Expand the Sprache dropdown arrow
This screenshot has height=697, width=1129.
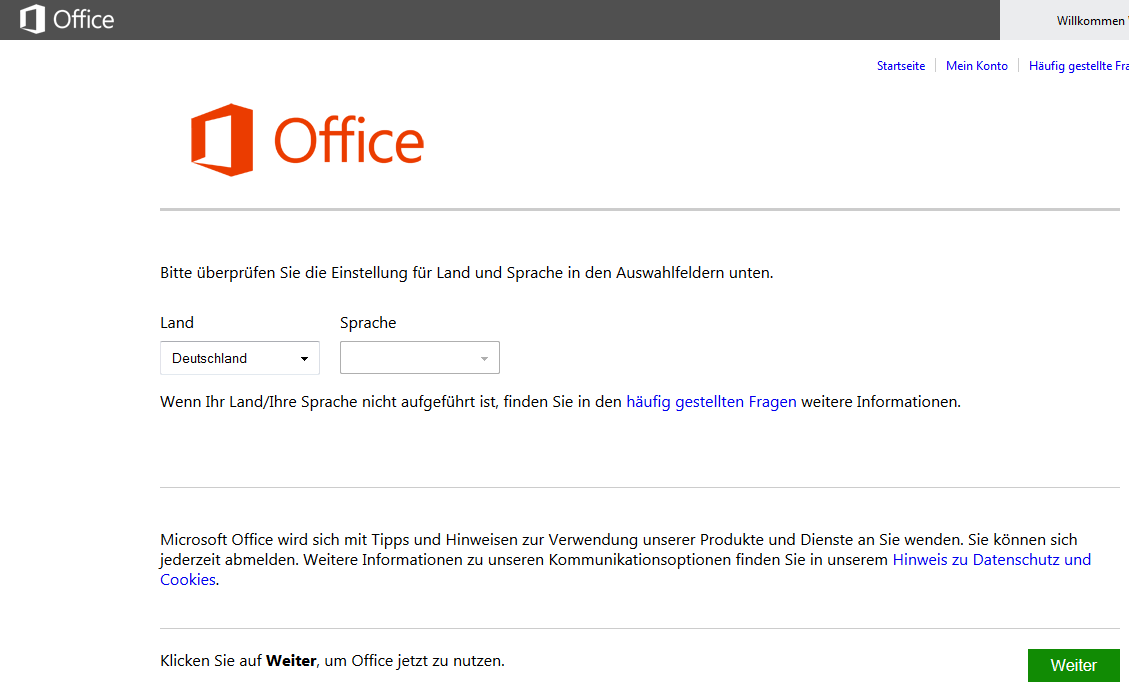coord(484,359)
